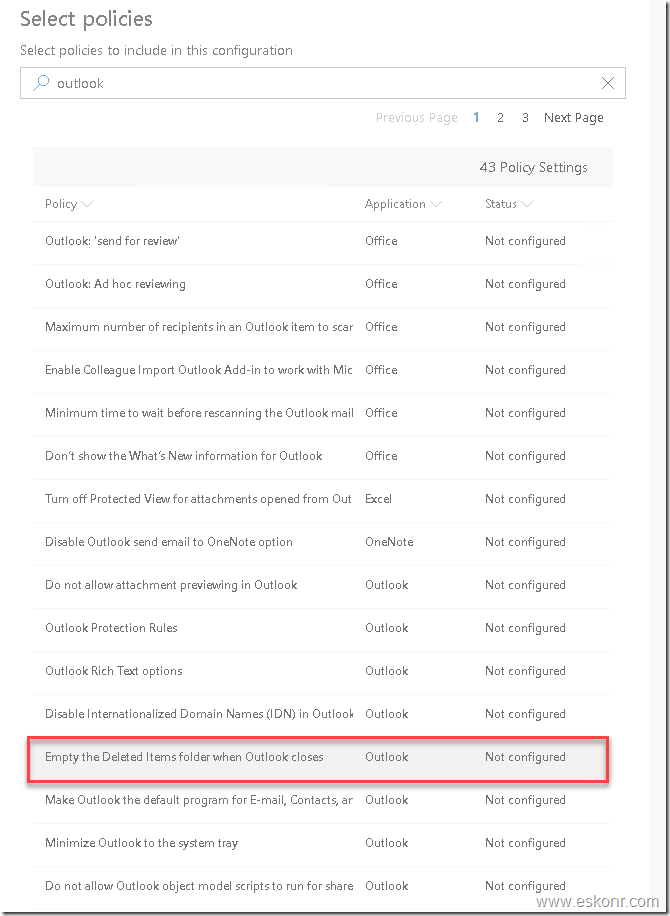Sort by the Application column
The height and width of the screenshot is (916, 670).
[403, 204]
